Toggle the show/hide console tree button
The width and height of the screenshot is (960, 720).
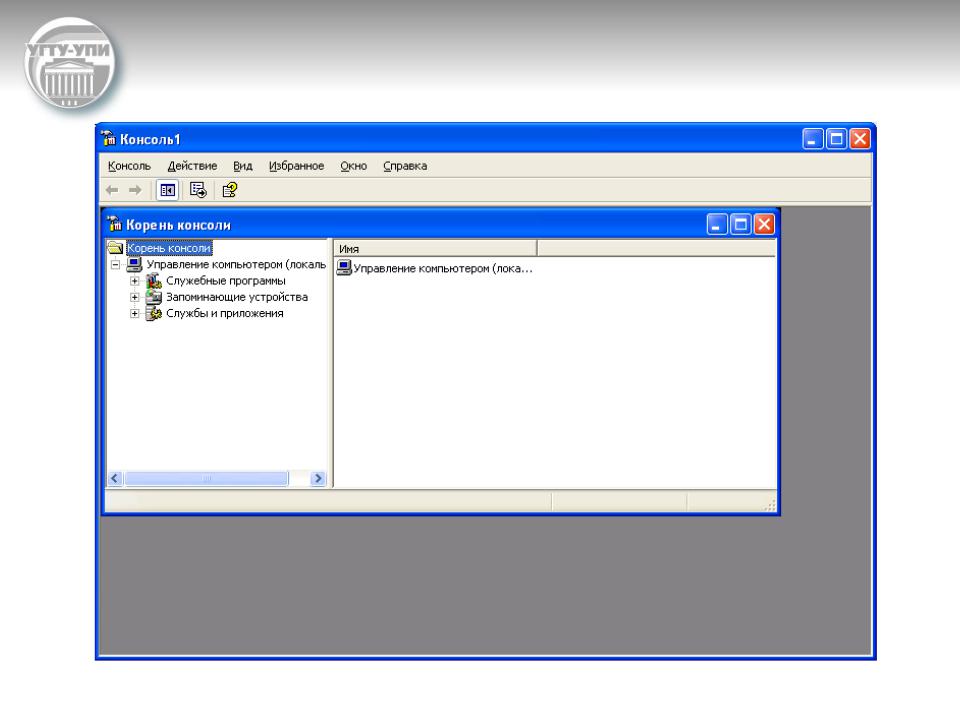(x=167, y=190)
